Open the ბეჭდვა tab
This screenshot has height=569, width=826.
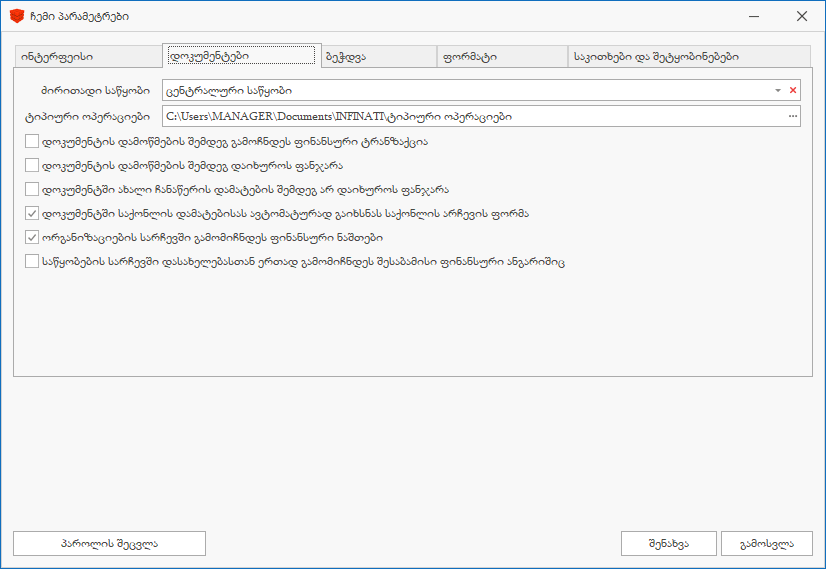[376, 56]
